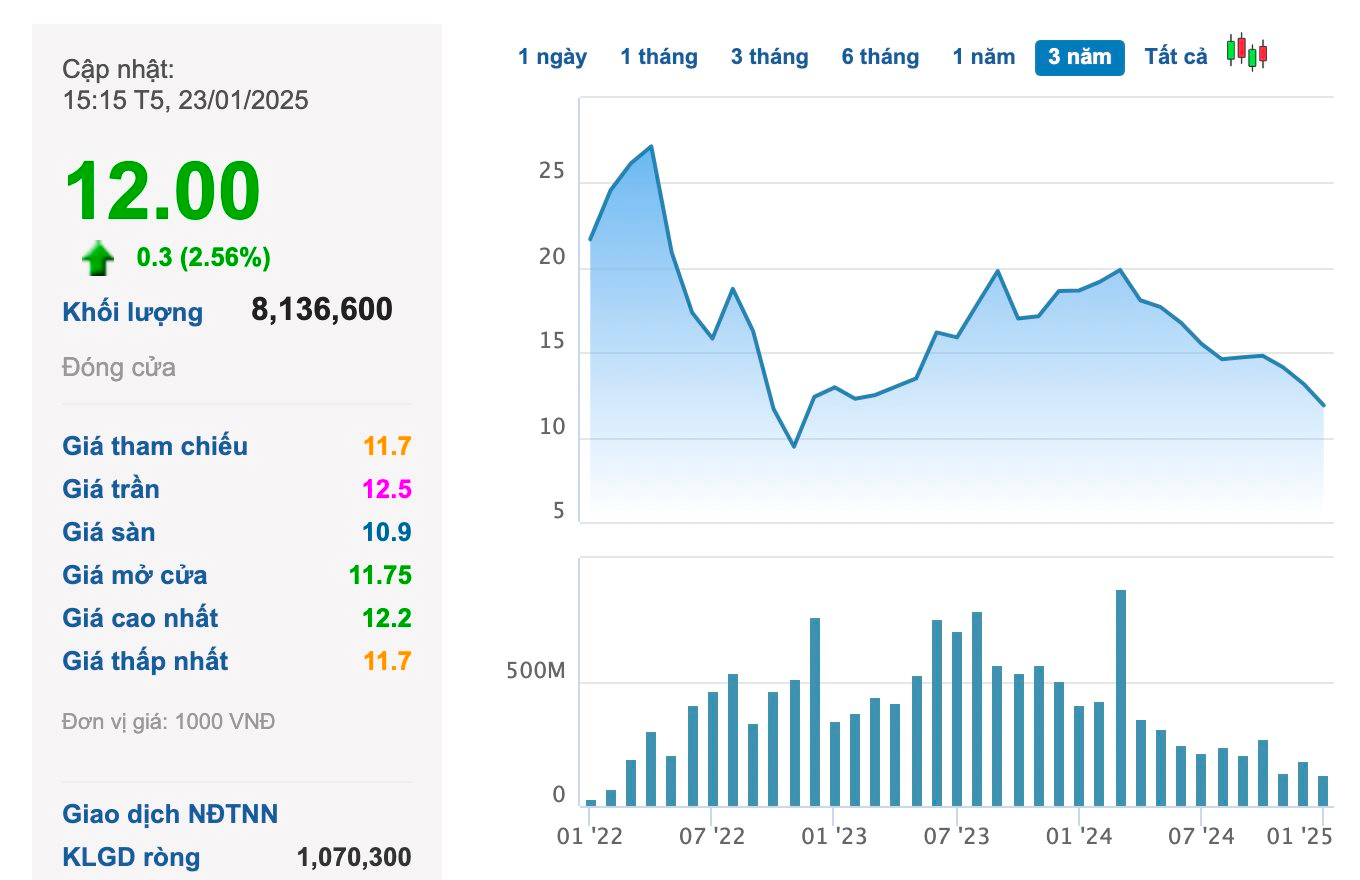Click the 'Giá sàn' label
This screenshot has height=880, width=1360.
pos(109,532)
